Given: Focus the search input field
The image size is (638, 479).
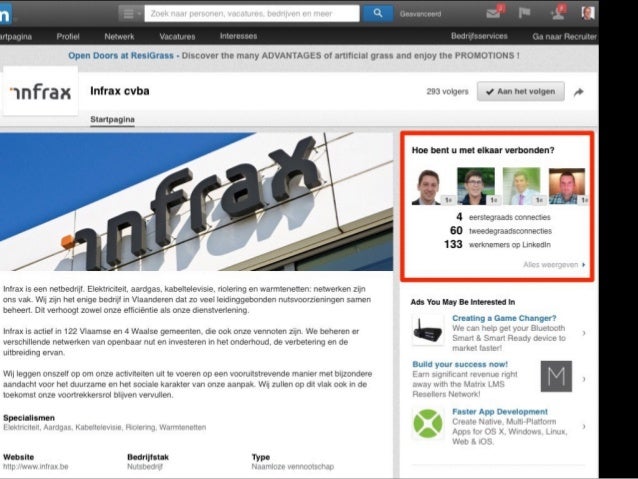Looking at the screenshot, I should 252,13.
